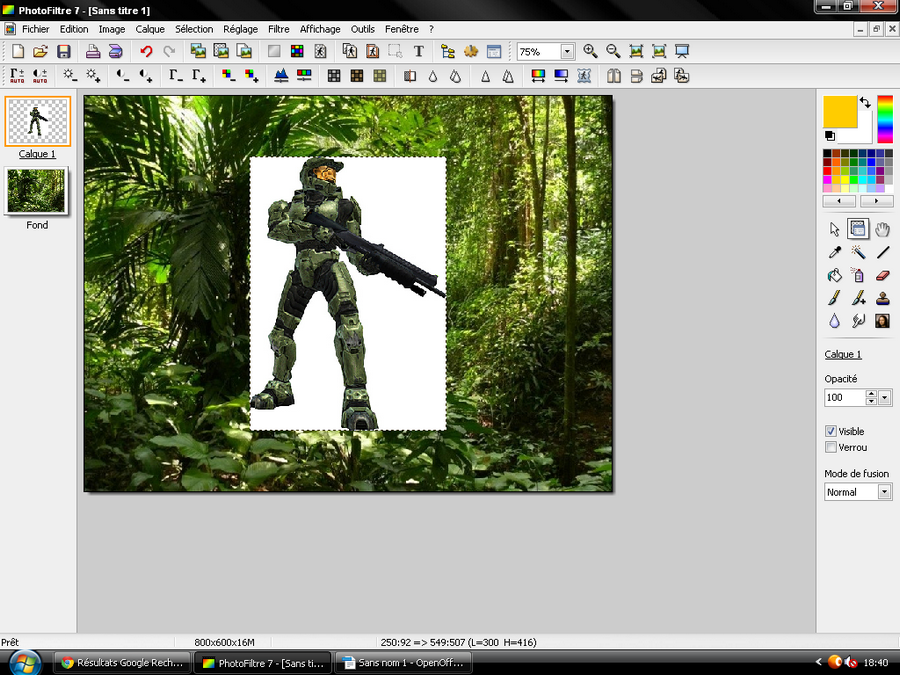Save the image with the floppy disk icon
This screenshot has width=900, height=675.
click(63, 52)
